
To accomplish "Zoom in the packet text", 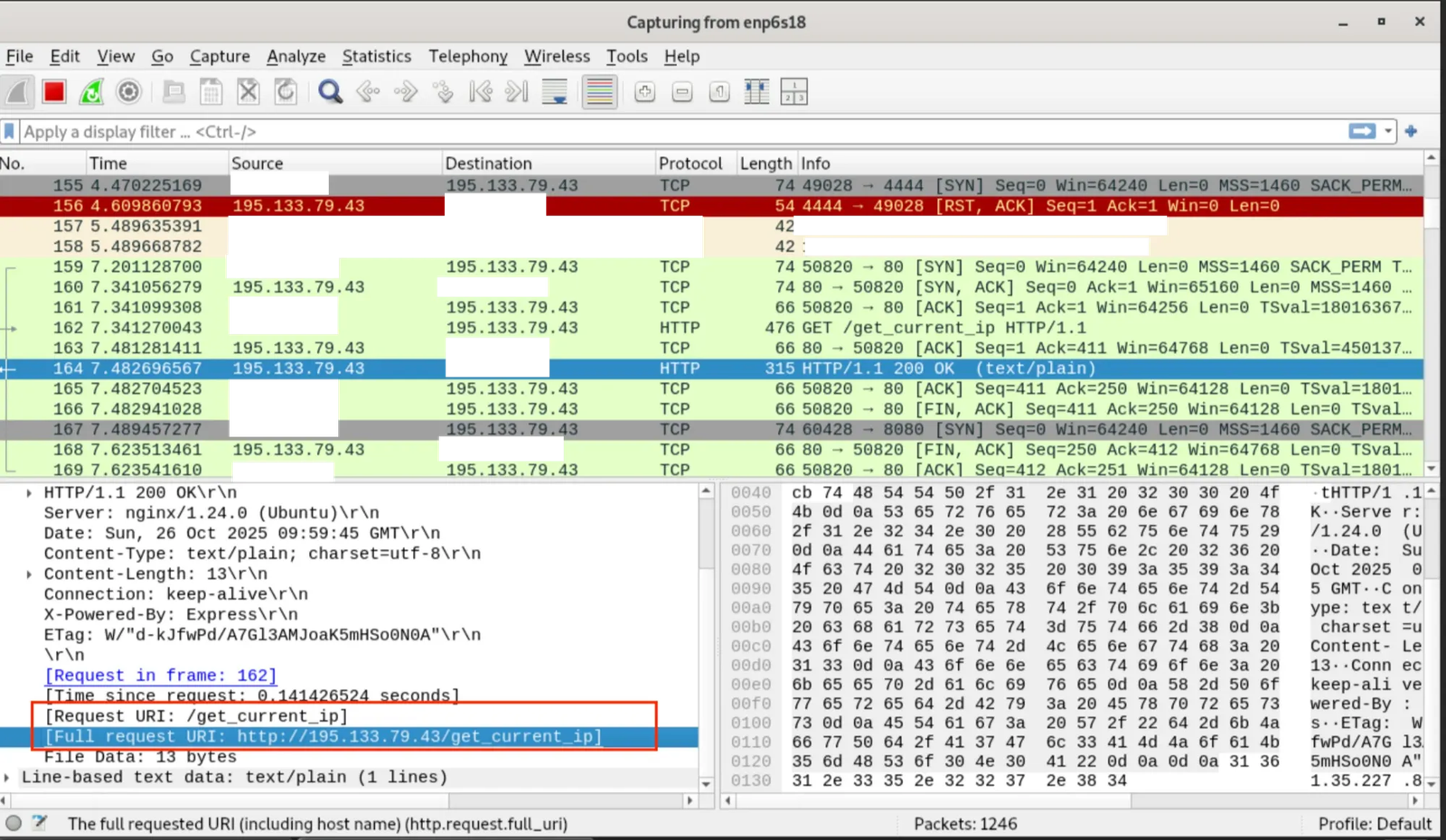I will (x=644, y=91).
